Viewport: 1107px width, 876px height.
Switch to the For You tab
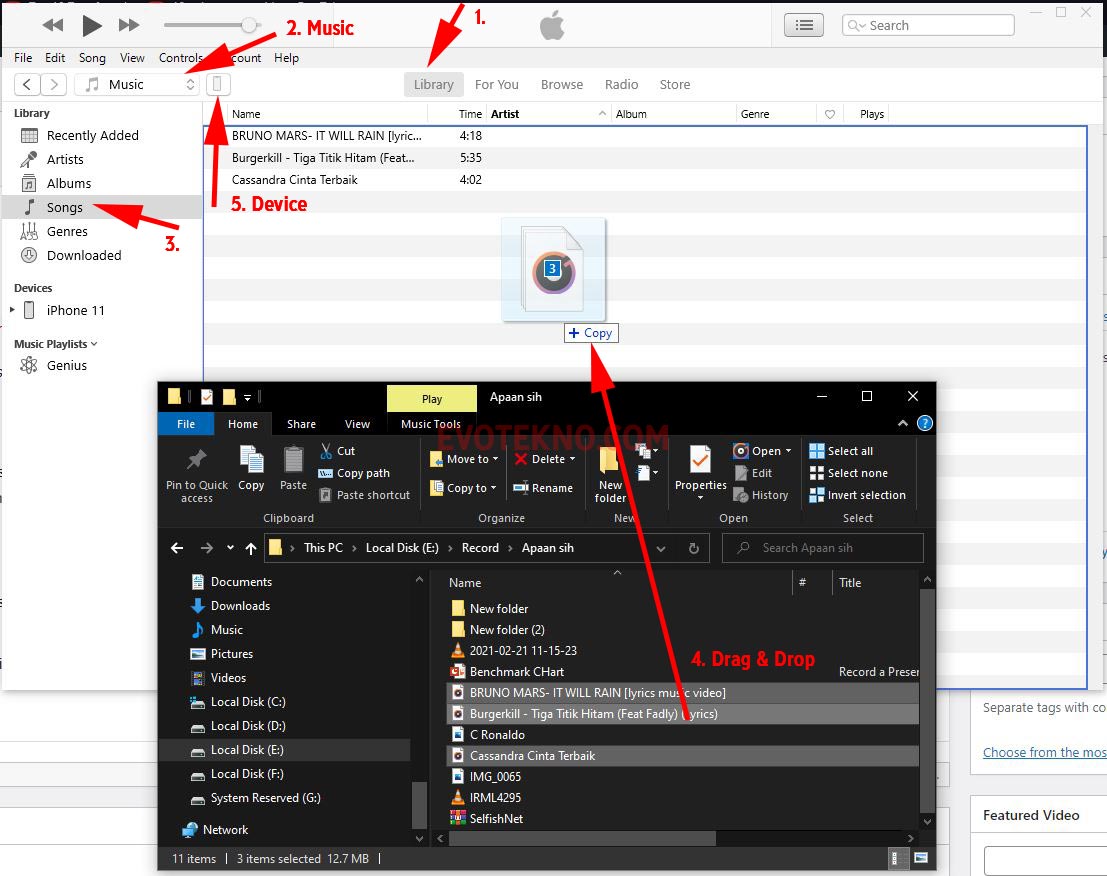496,85
